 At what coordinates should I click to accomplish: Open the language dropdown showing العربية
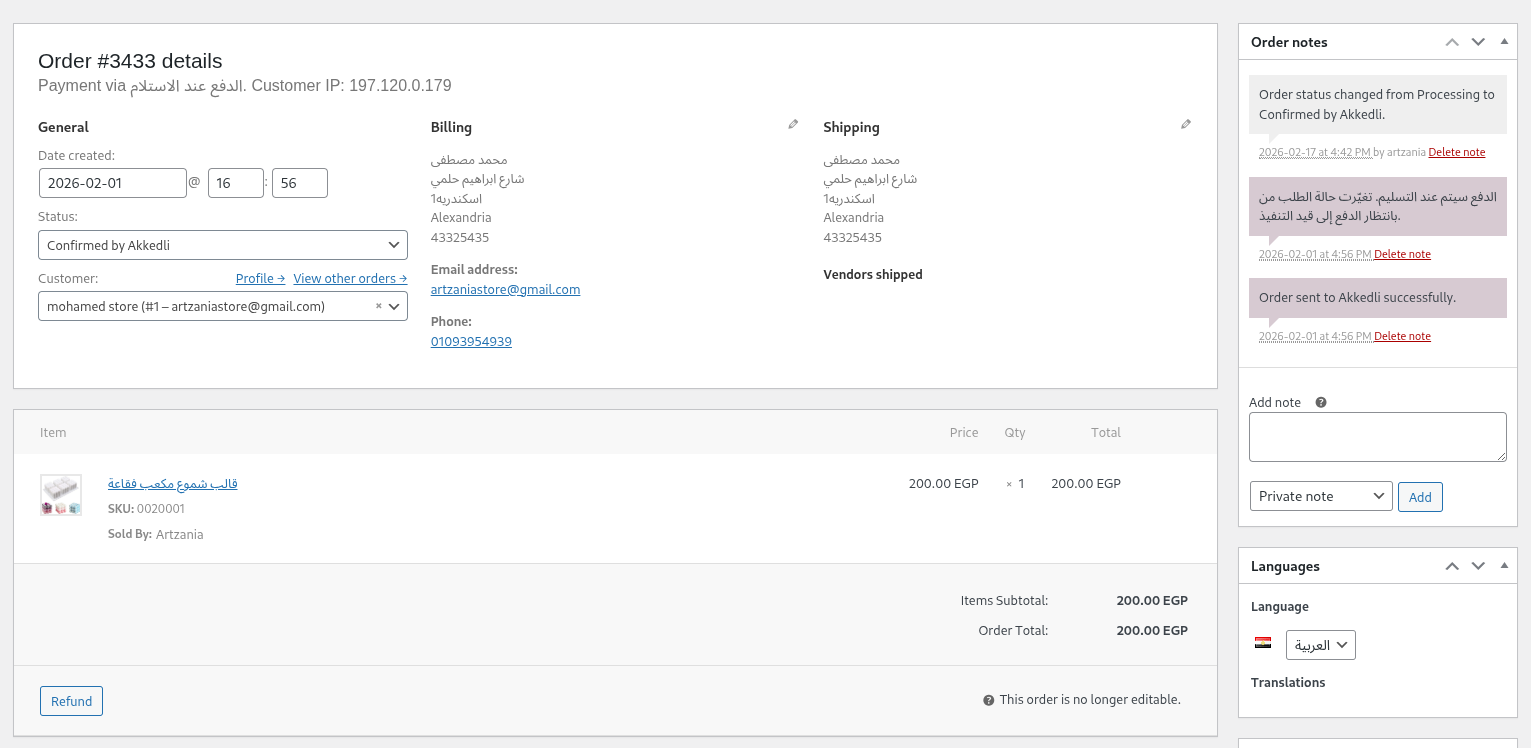click(x=1320, y=644)
